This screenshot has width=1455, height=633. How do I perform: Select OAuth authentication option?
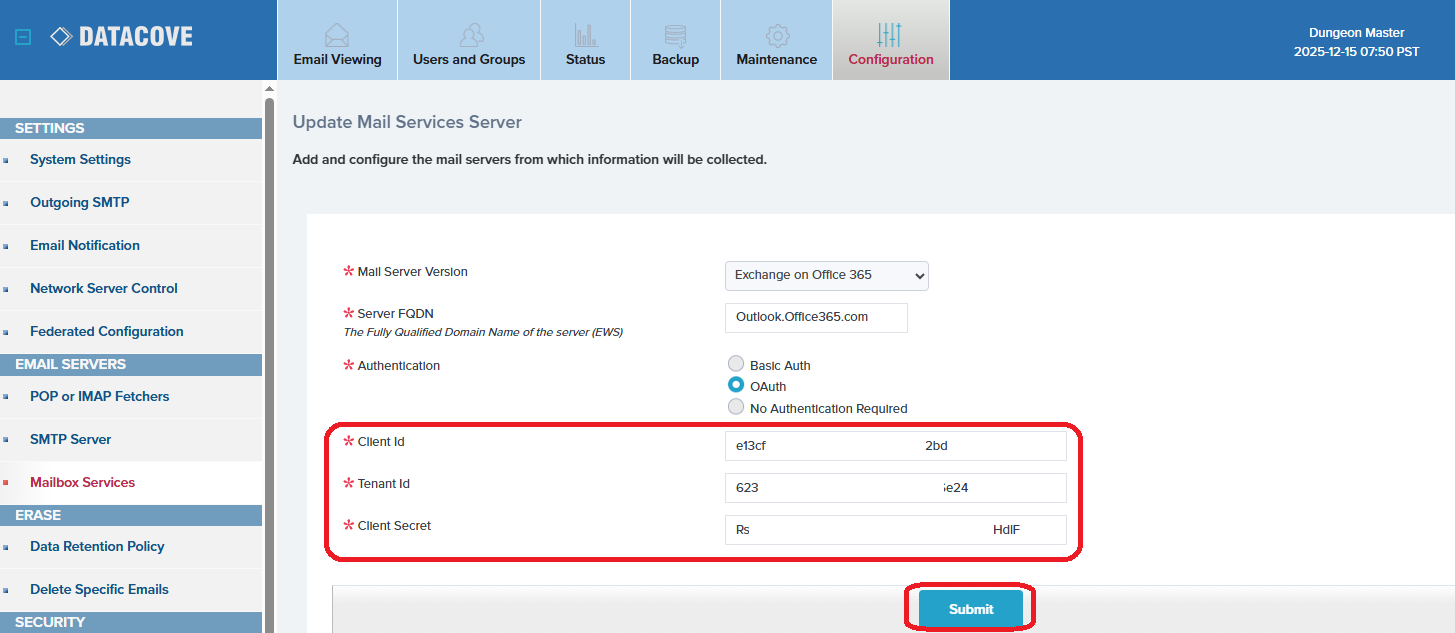tap(736, 386)
